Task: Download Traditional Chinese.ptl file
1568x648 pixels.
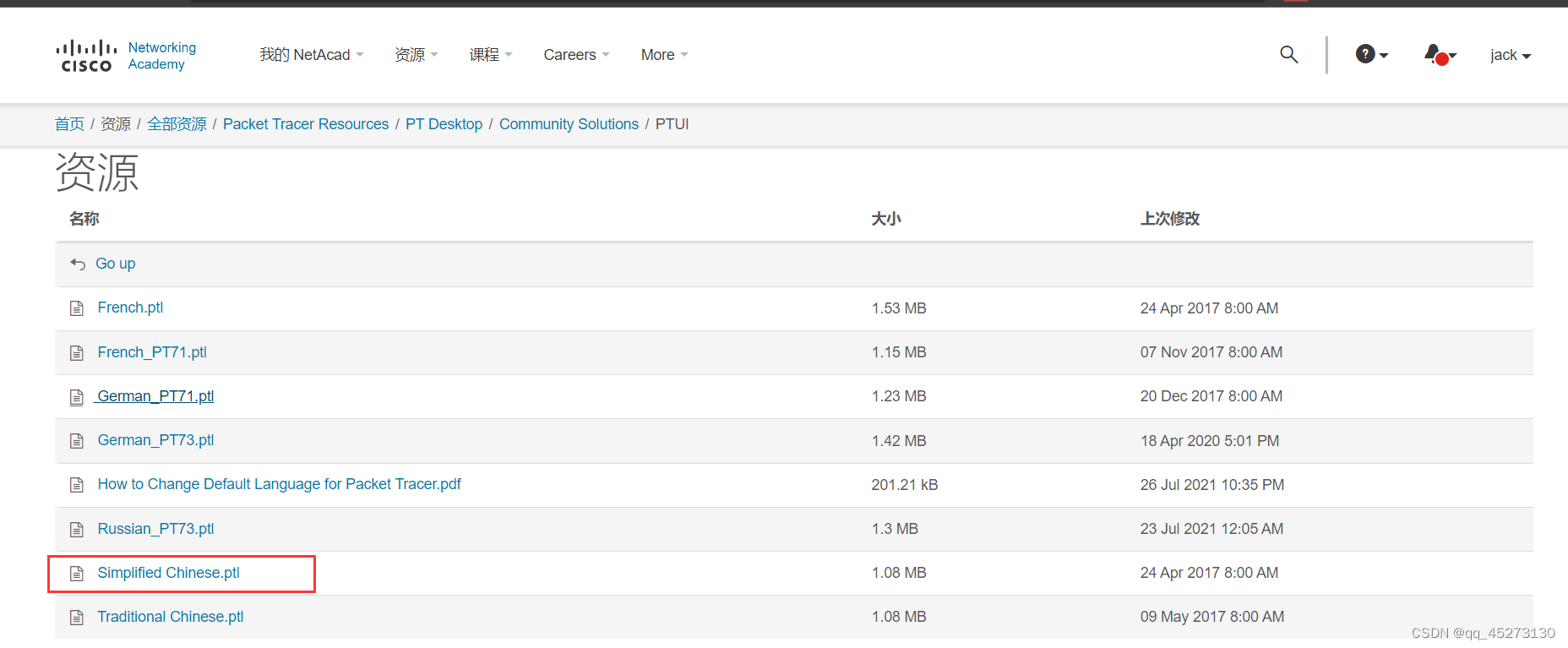Action: [170, 617]
